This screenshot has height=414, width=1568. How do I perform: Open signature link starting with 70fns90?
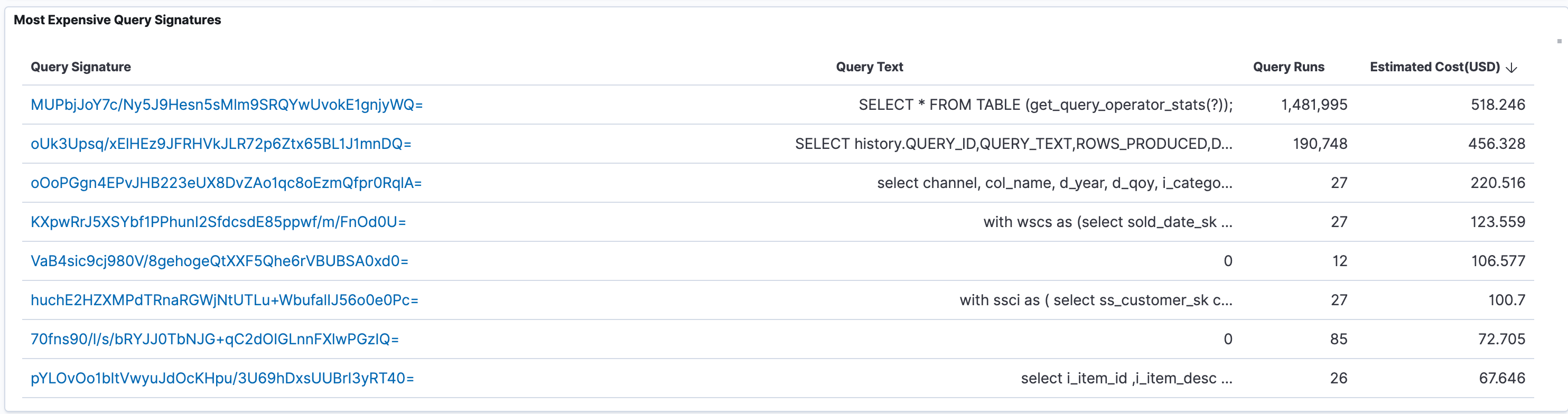(x=214, y=338)
